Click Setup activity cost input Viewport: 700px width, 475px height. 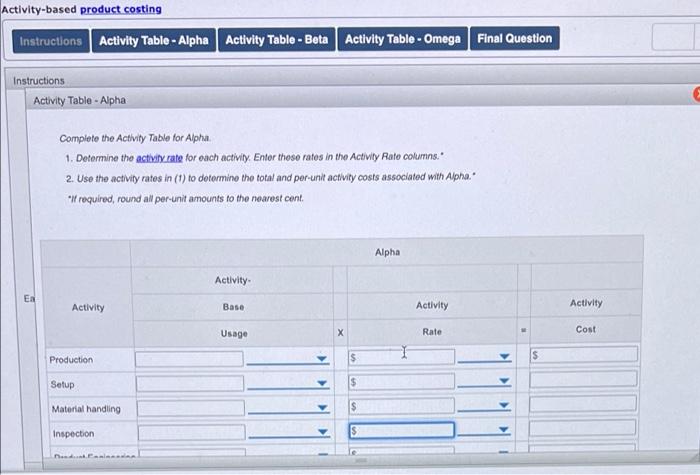(x=583, y=379)
